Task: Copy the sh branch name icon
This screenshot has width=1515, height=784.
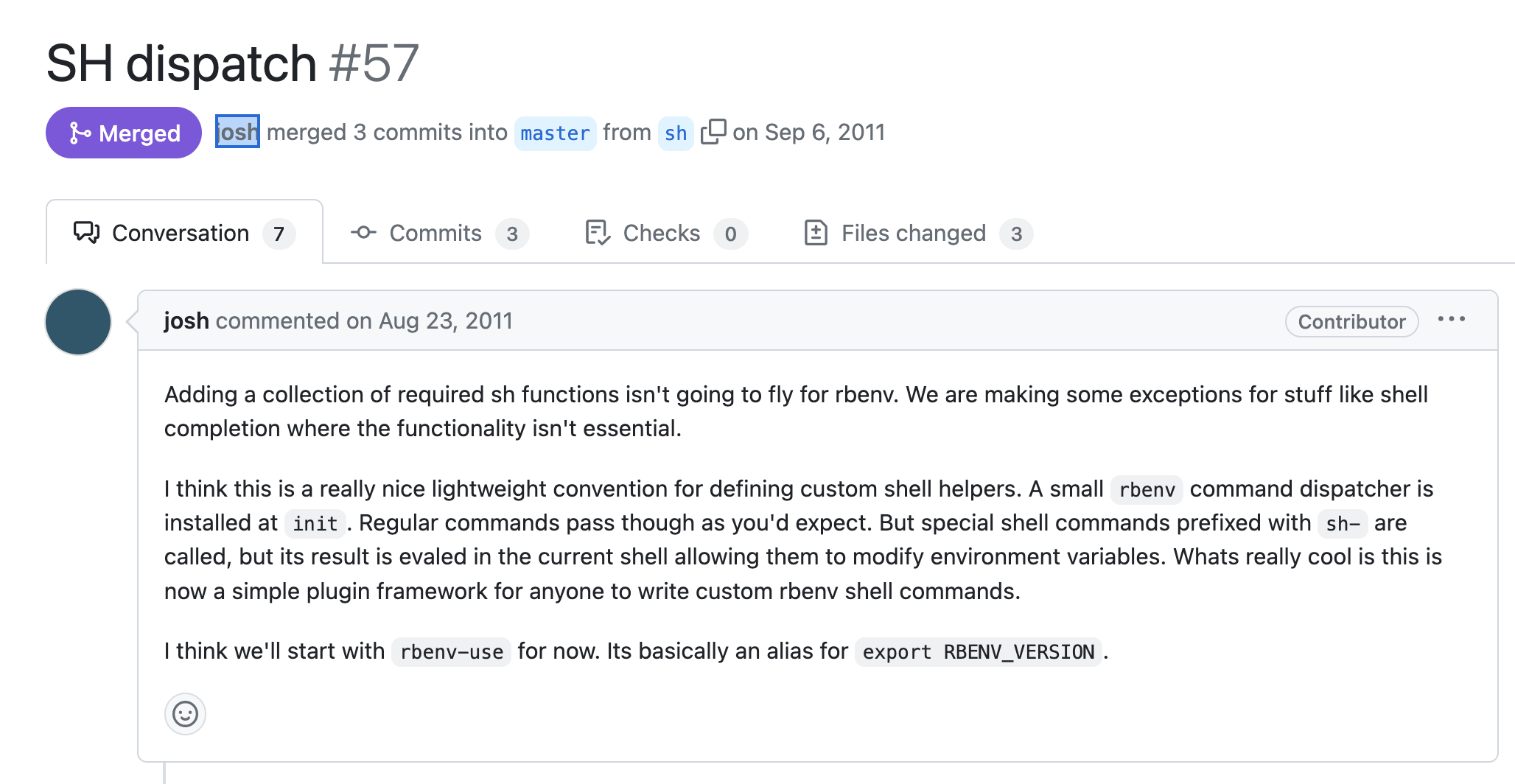Action: pyautogui.click(x=713, y=132)
